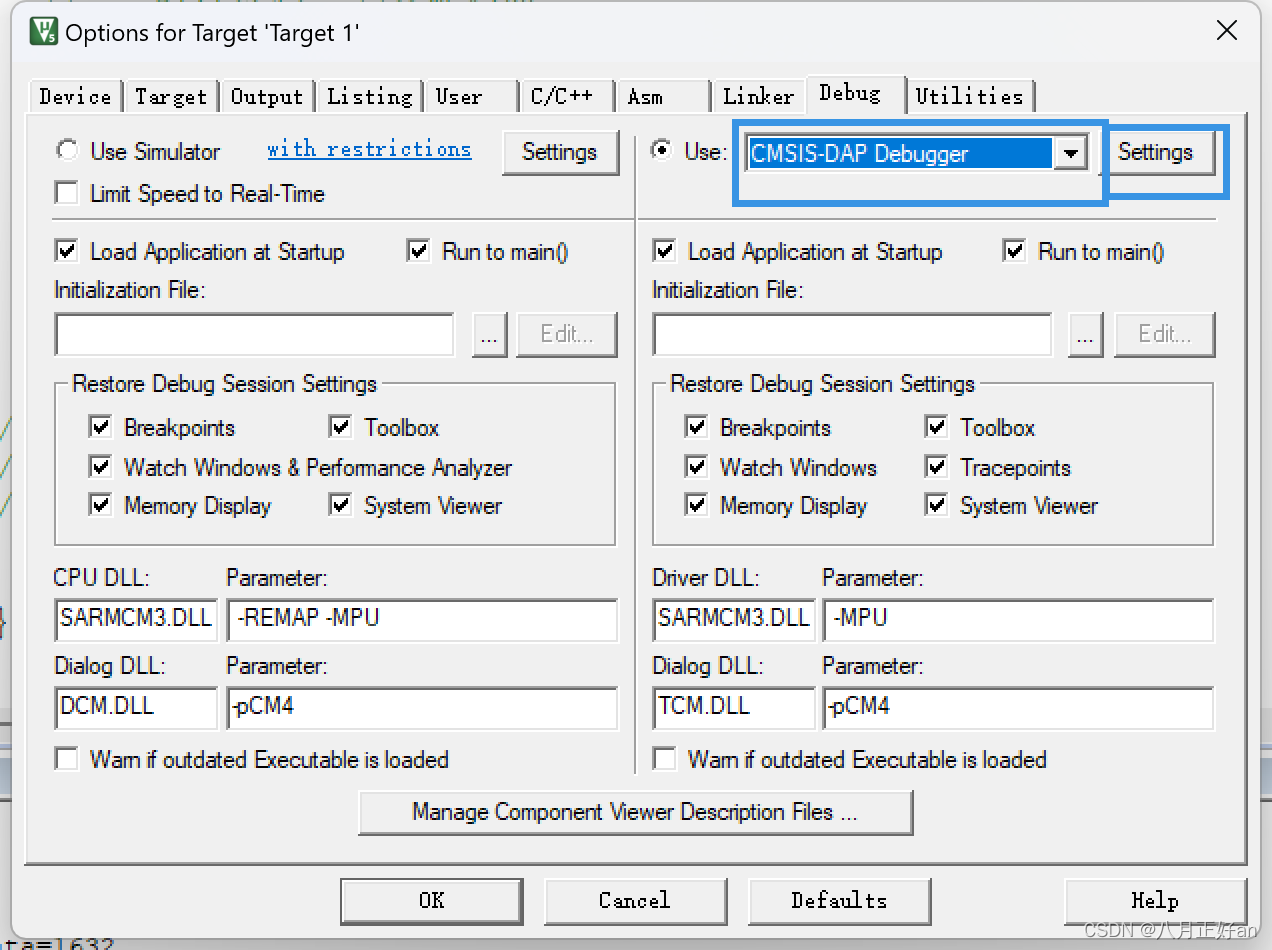Browse for debugger initialization file
Viewport: 1272px width, 950px height.
[x=1086, y=334]
